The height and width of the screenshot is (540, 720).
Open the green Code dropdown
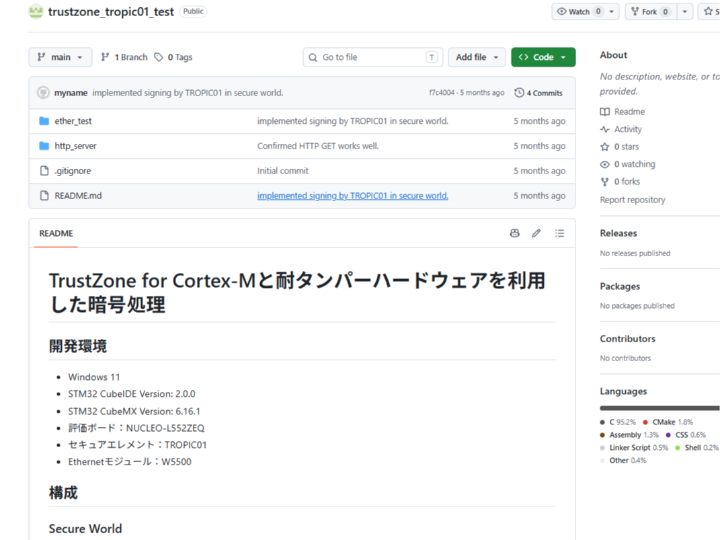pyautogui.click(x=543, y=57)
